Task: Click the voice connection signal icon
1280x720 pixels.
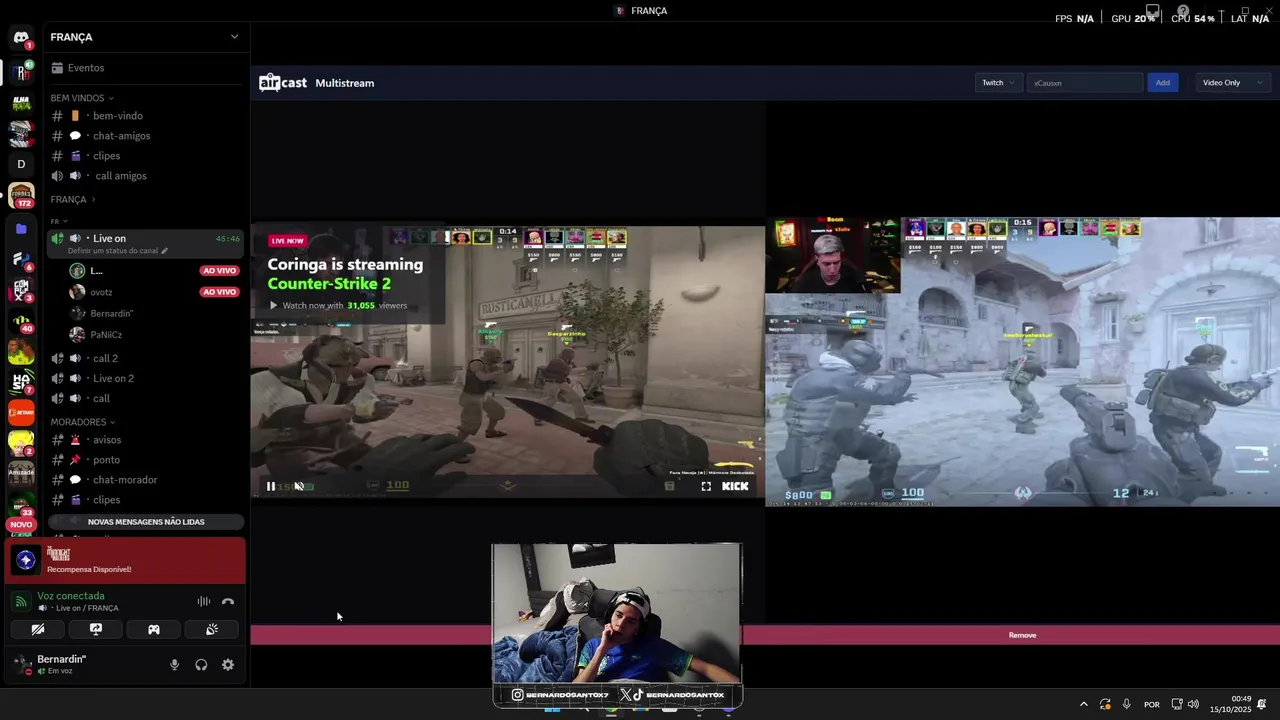Action: pyautogui.click(x=21, y=601)
